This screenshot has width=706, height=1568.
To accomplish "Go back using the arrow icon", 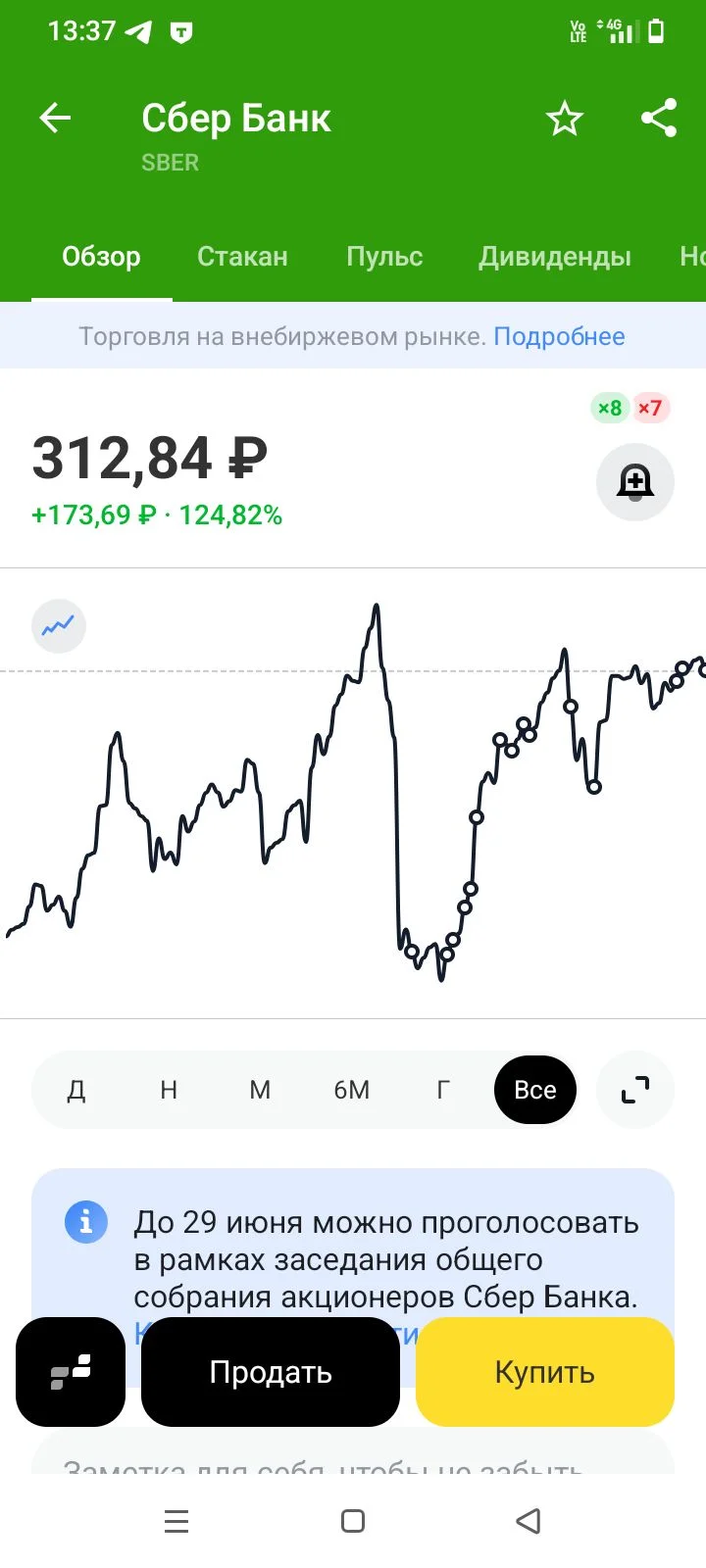I will [x=55, y=119].
